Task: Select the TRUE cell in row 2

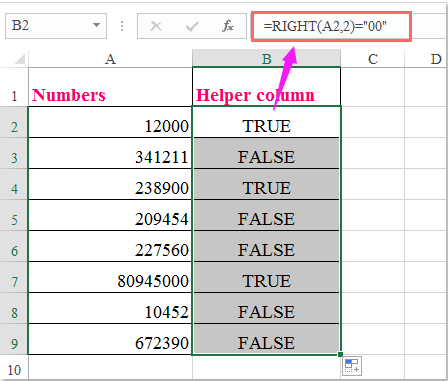Action: click(266, 122)
